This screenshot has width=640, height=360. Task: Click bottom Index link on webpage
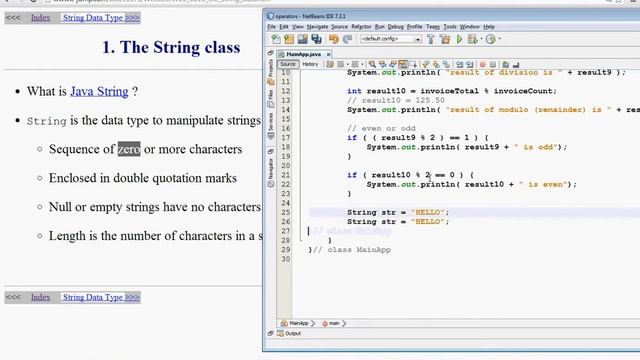pyautogui.click(x=41, y=297)
